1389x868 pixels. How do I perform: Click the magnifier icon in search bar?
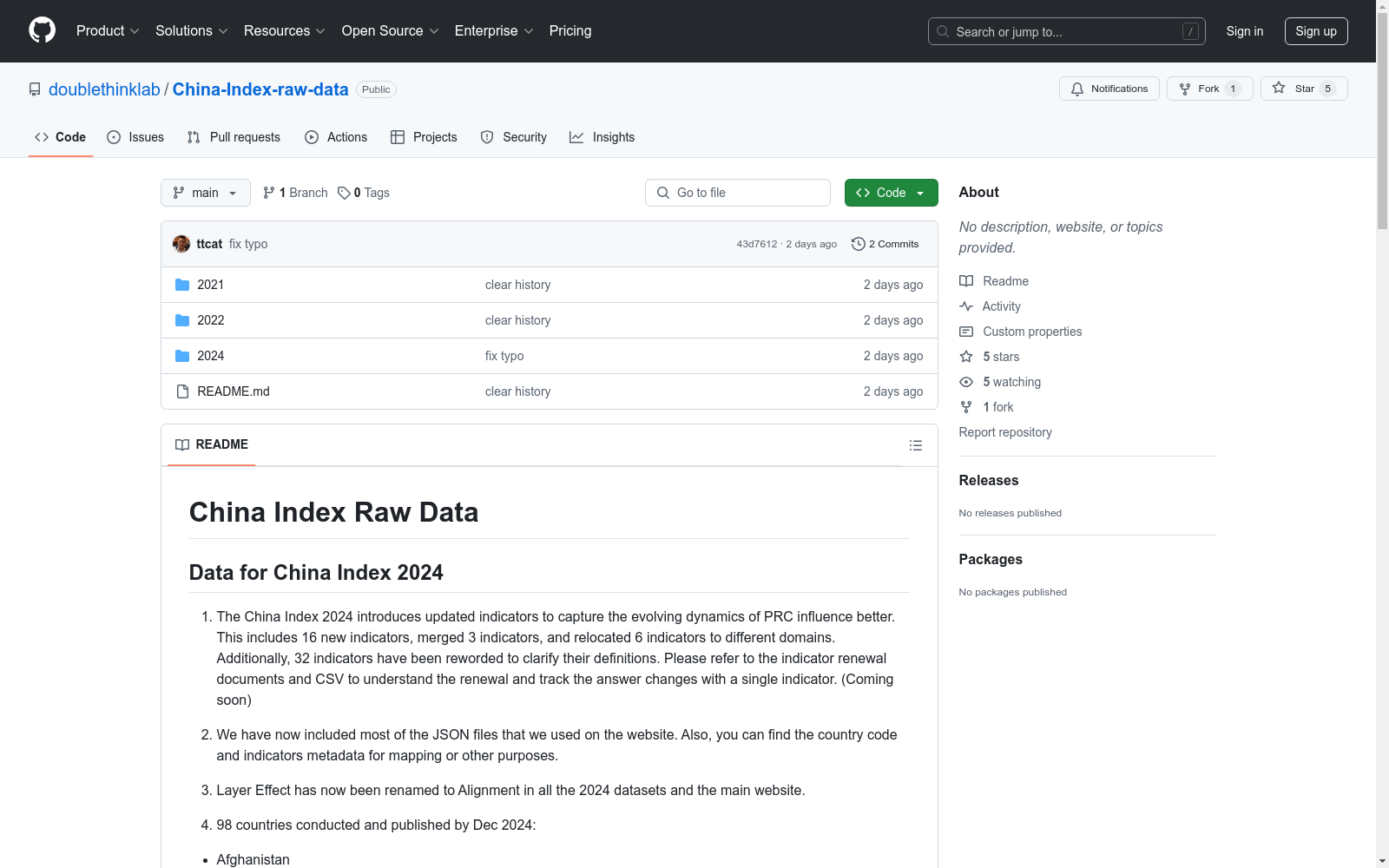point(943,31)
